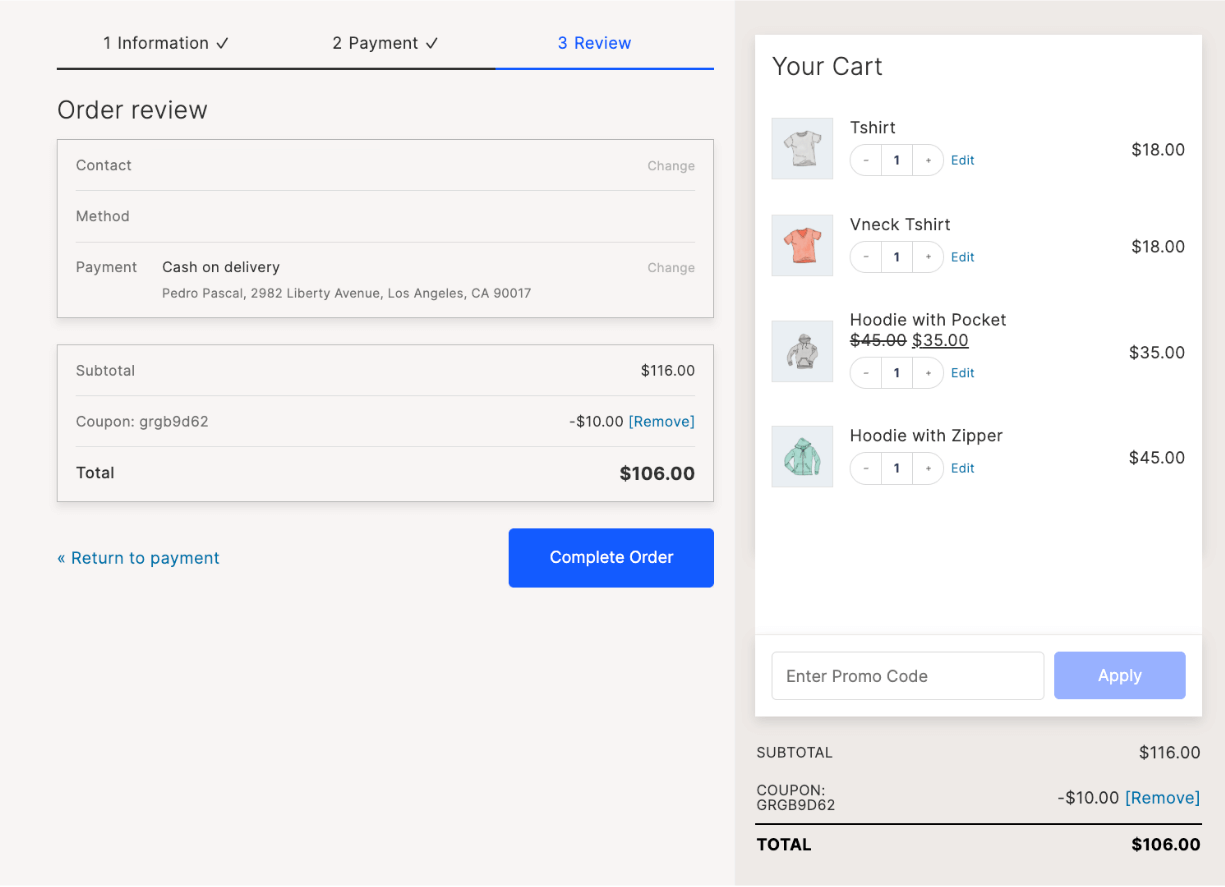Edit the Hoodie with Pocket item
Screen dimensions: 1225x887
coord(962,373)
